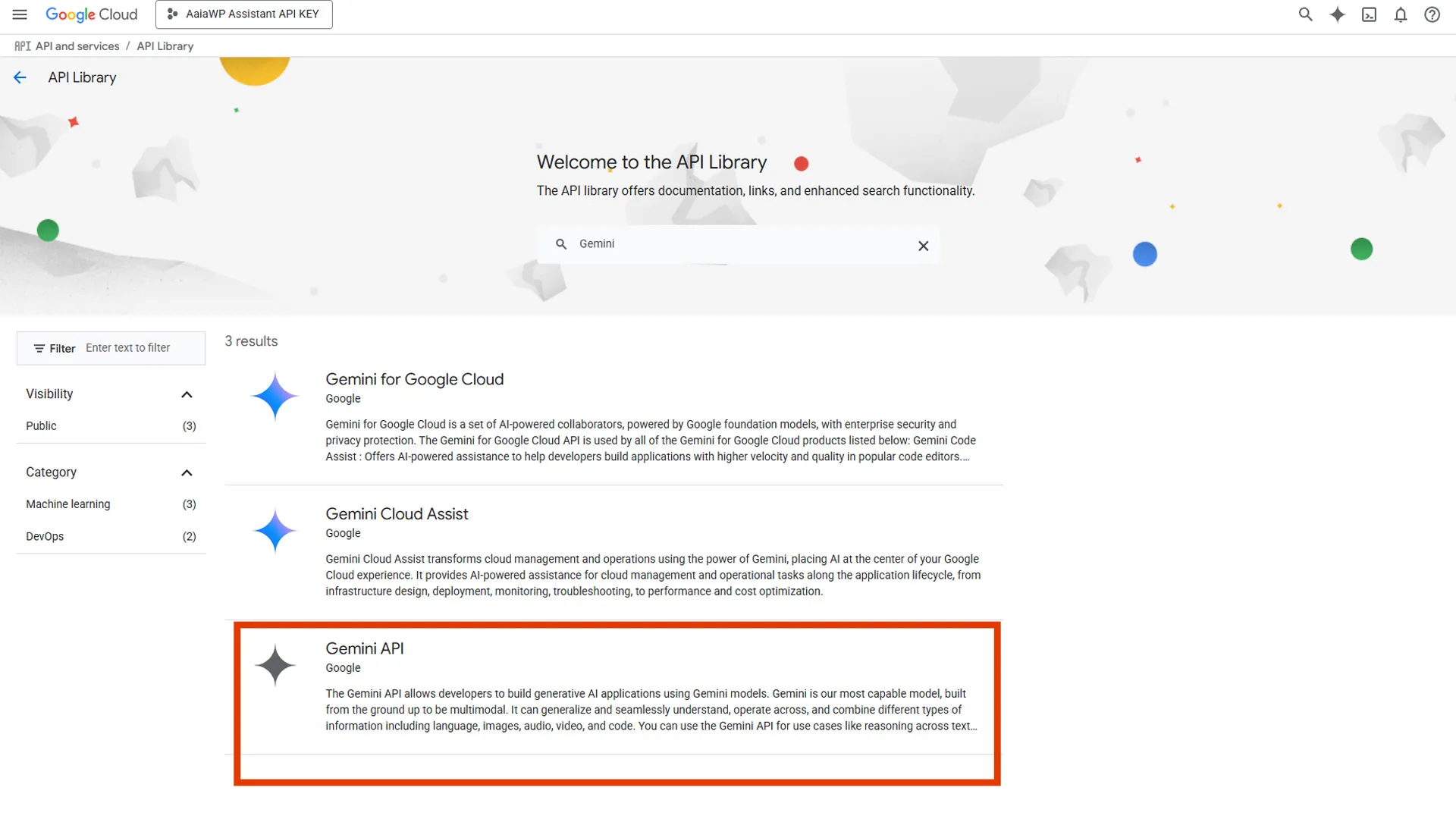
Task: Open the AaiaWP Assistant API KEY project picker
Action: 243,14
